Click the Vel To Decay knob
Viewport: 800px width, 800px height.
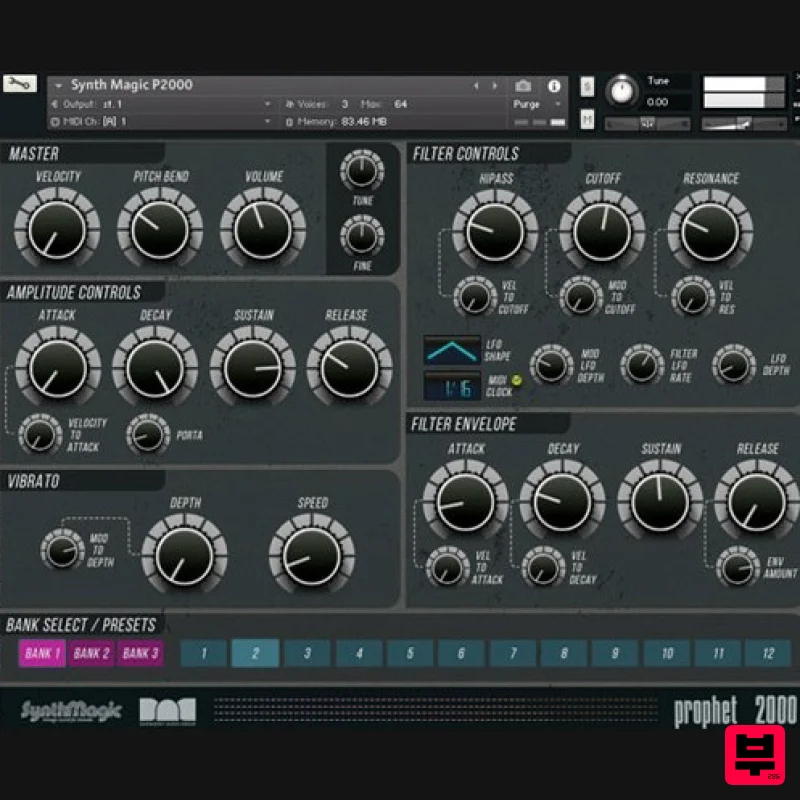[x=543, y=568]
